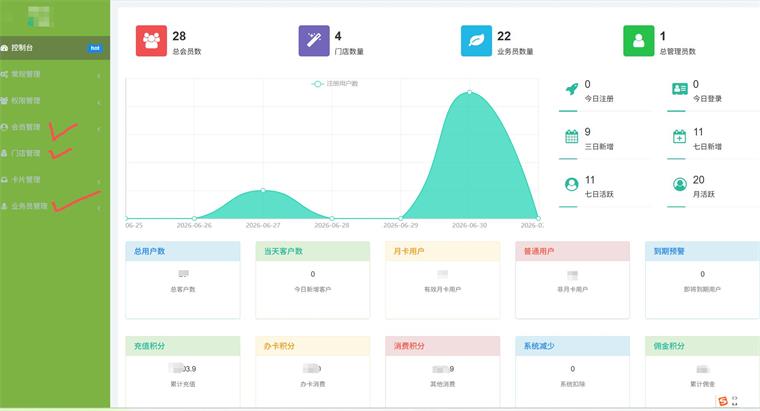Select the 佣金积分 card header
Viewport: 760px width, 411px height.
(x=703, y=346)
